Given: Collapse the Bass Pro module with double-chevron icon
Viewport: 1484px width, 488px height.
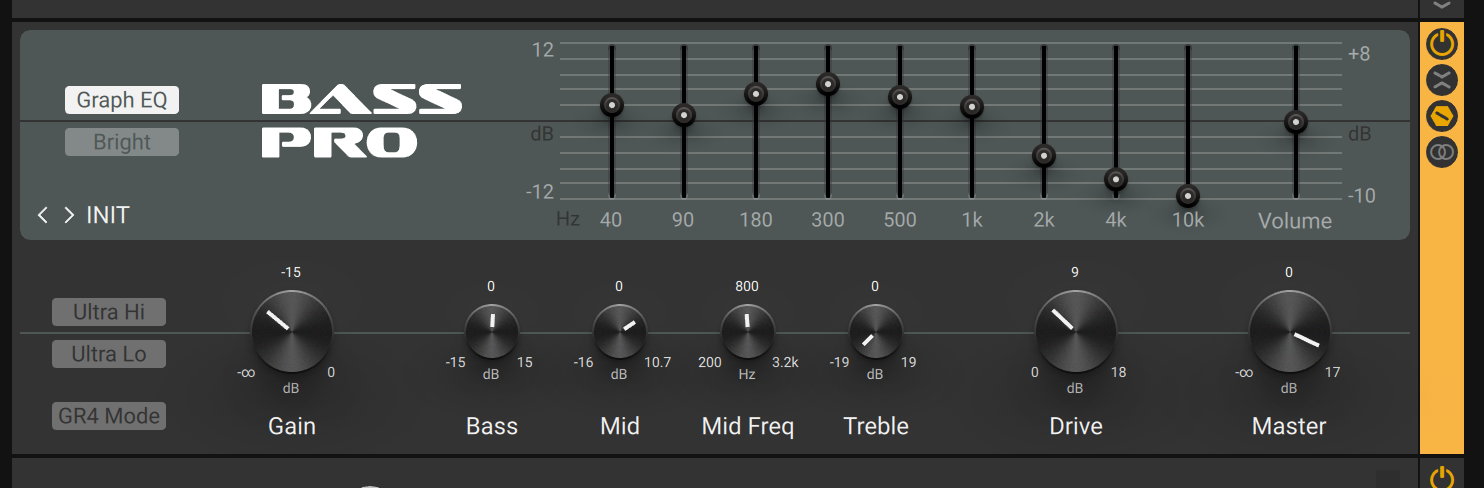Looking at the screenshot, I should coord(1441,80).
